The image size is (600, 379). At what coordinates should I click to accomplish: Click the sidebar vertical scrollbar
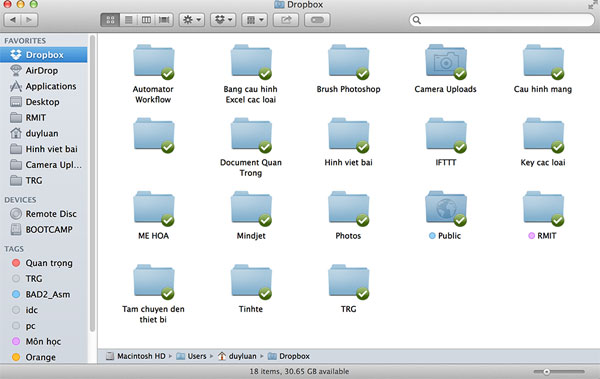92,183
